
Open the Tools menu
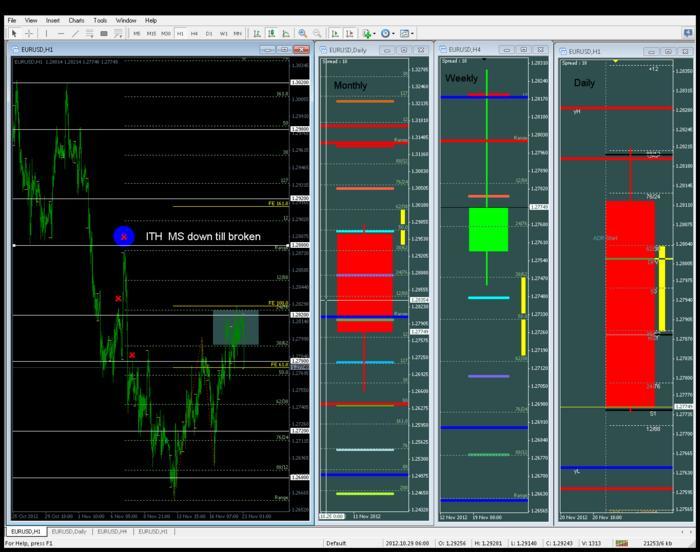click(x=100, y=21)
